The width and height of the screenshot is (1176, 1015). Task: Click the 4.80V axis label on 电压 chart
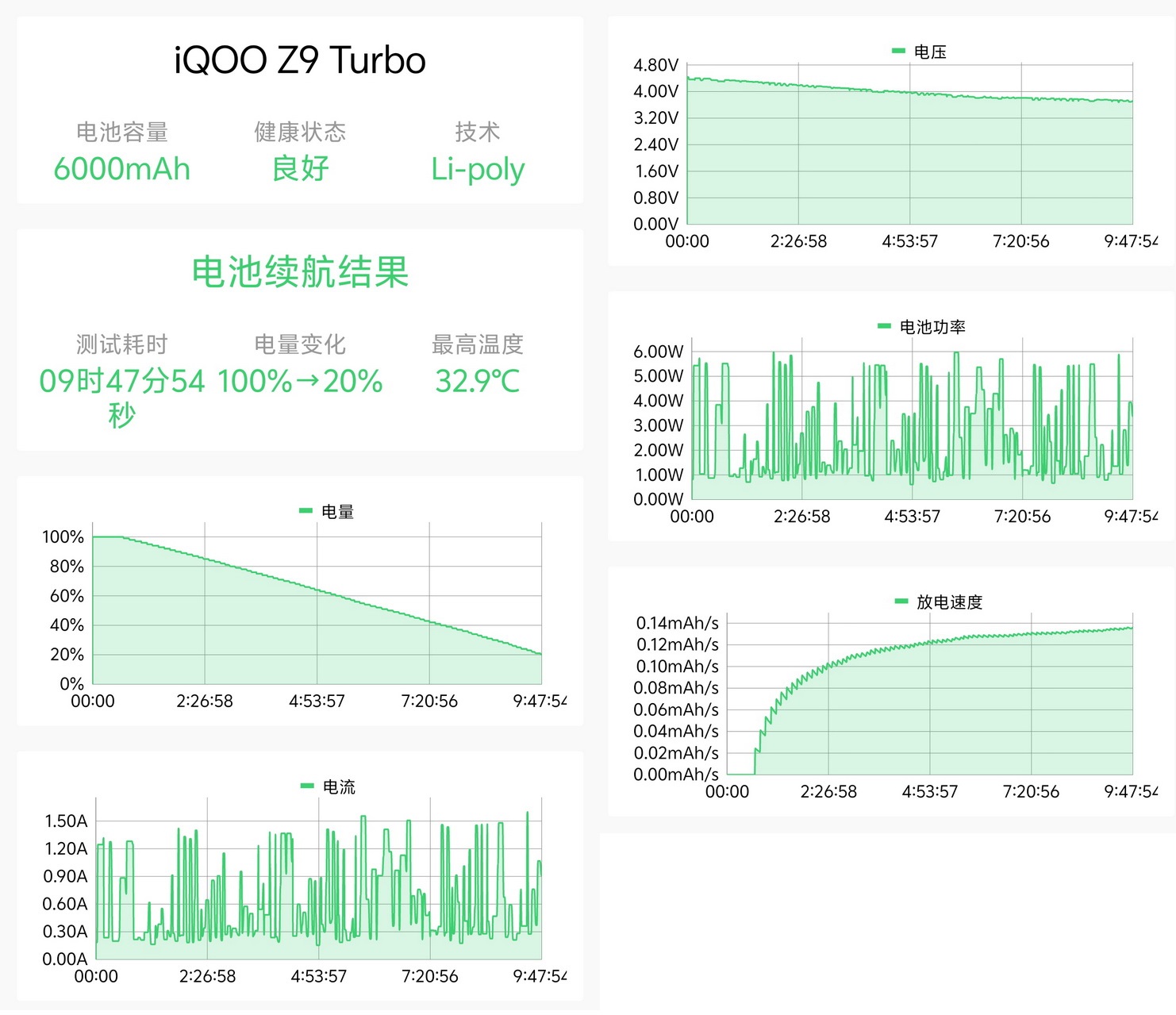[656, 65]
